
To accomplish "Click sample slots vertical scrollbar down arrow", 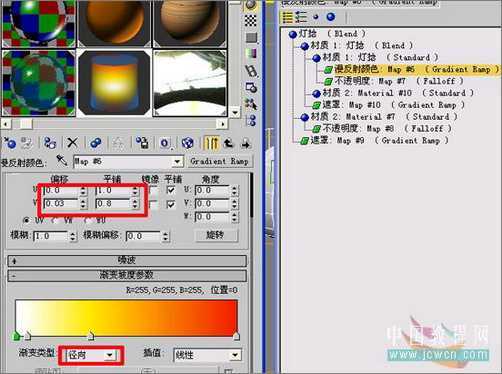I will coord(235,113).
